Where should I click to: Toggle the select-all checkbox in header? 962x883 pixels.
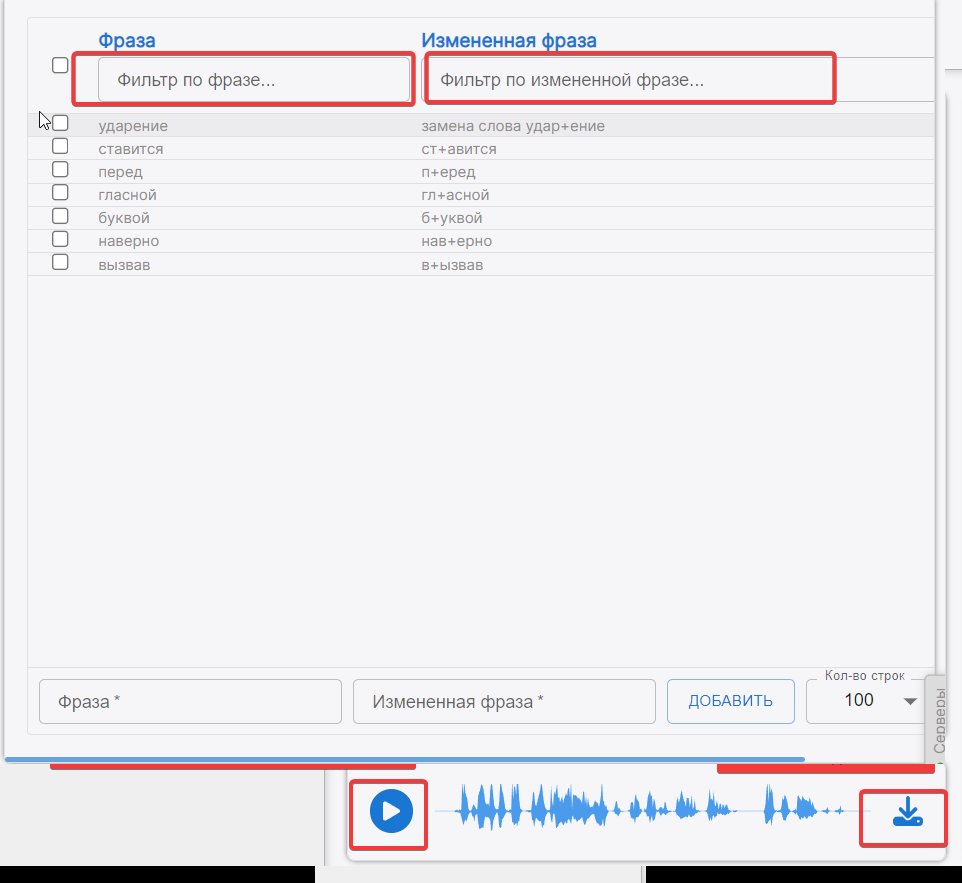click(x=60, y=66)
